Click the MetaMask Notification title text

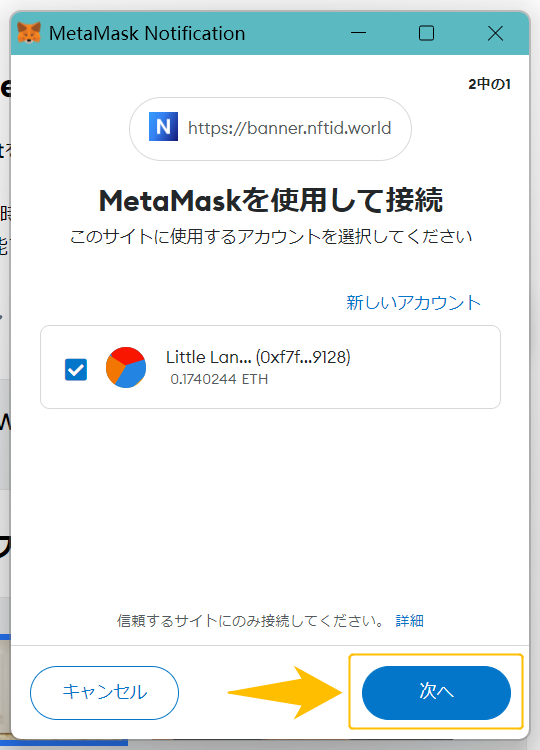pos(147,33)
